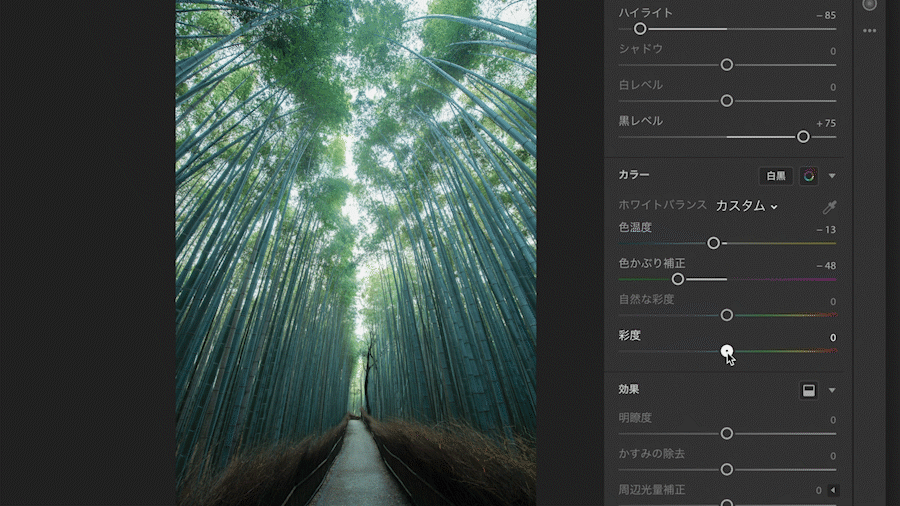Click the かすみの除去 slider handle
The height and width of the screenshot is (506, 900).
click(x=727, y=469)
